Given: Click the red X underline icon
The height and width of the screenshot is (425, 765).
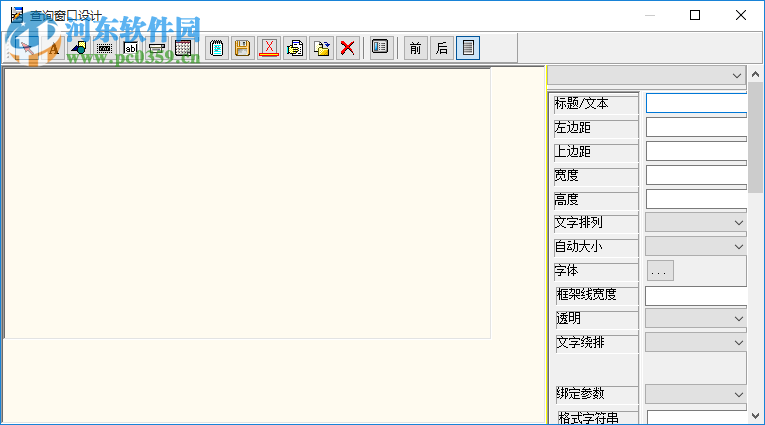Looking at the screenshot, I should [x=269, y=48].
